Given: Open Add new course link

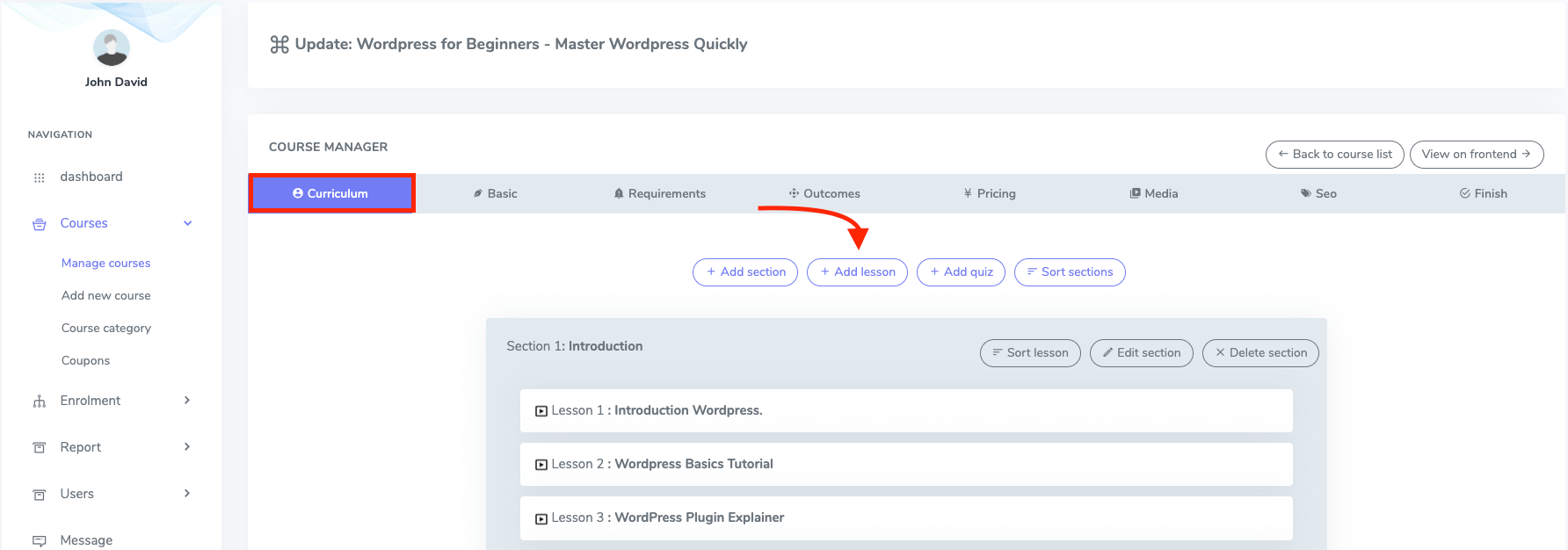Looking at the screenshot, I should 105,296.
